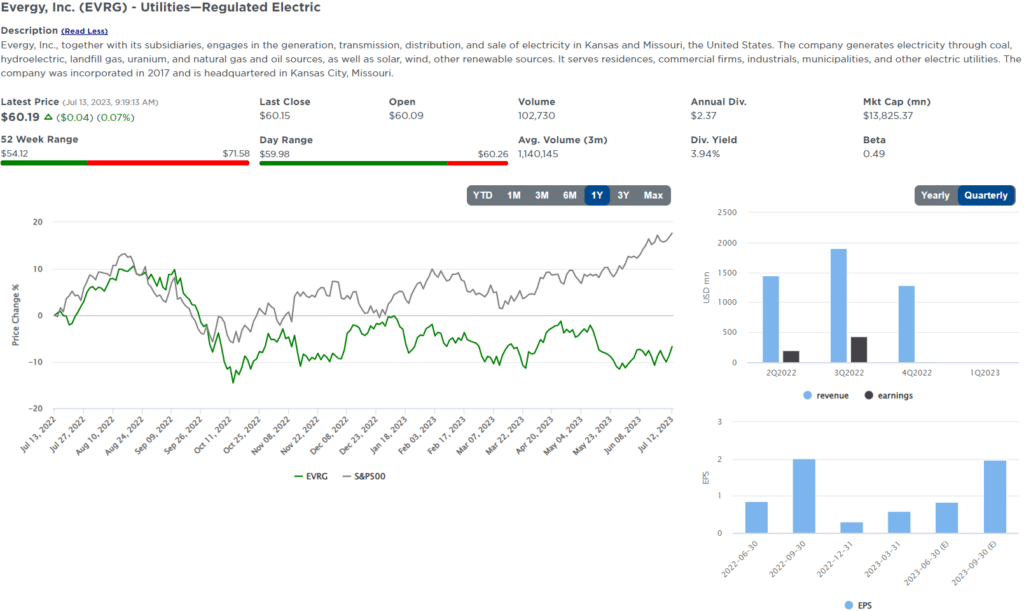Viewport: 1024px width, 611px height.
Task: Click the 2023-03-31 EPS bar
Action: (899, 522)
